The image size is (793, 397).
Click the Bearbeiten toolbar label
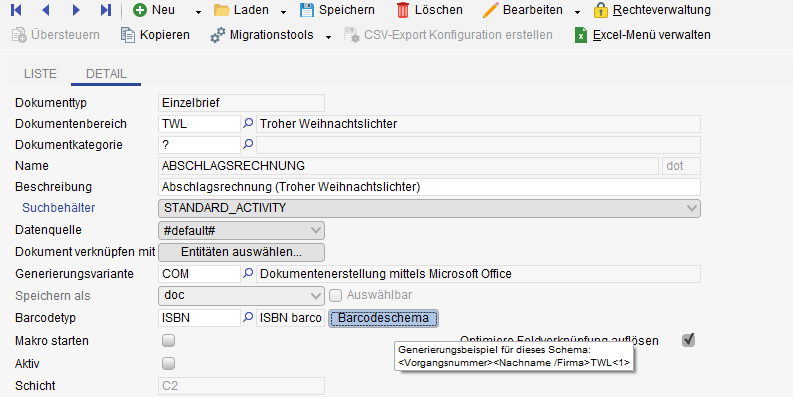[x=533, y=10]
